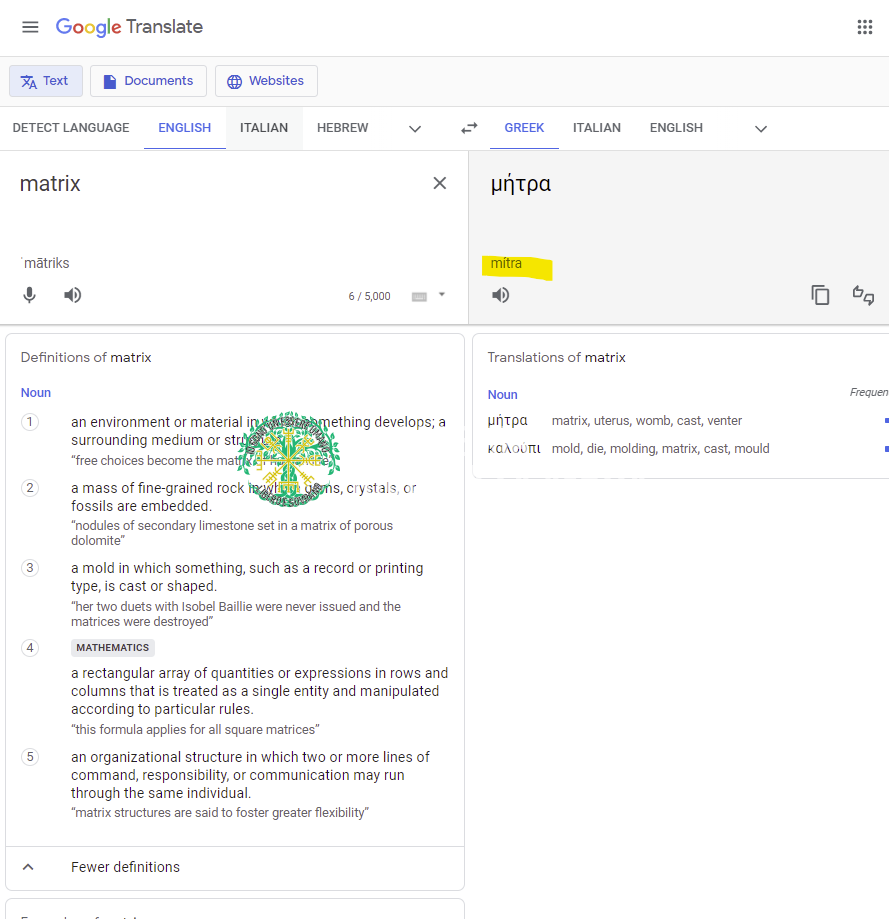Click the microphone voice input icon
This screenshot has height=919, width=889.
[x=30, y=295]
